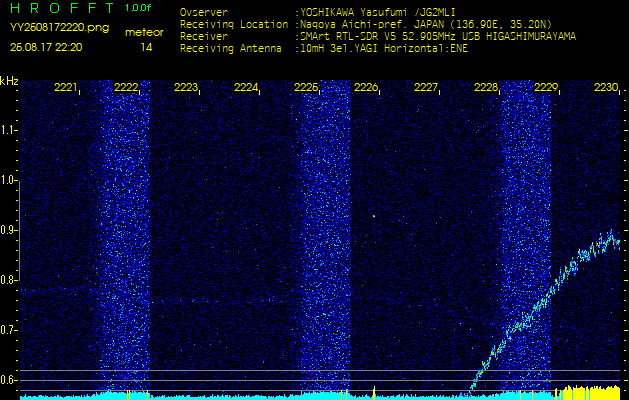
Task: Click time marker 2225
Action: (x=306, y=87)
